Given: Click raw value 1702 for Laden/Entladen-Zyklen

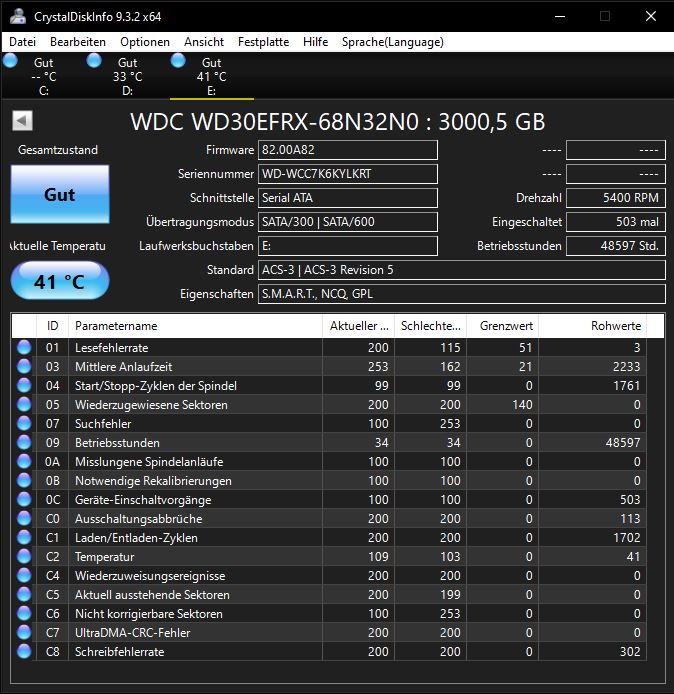Looking at the screenshot, I should pos(626,537).
